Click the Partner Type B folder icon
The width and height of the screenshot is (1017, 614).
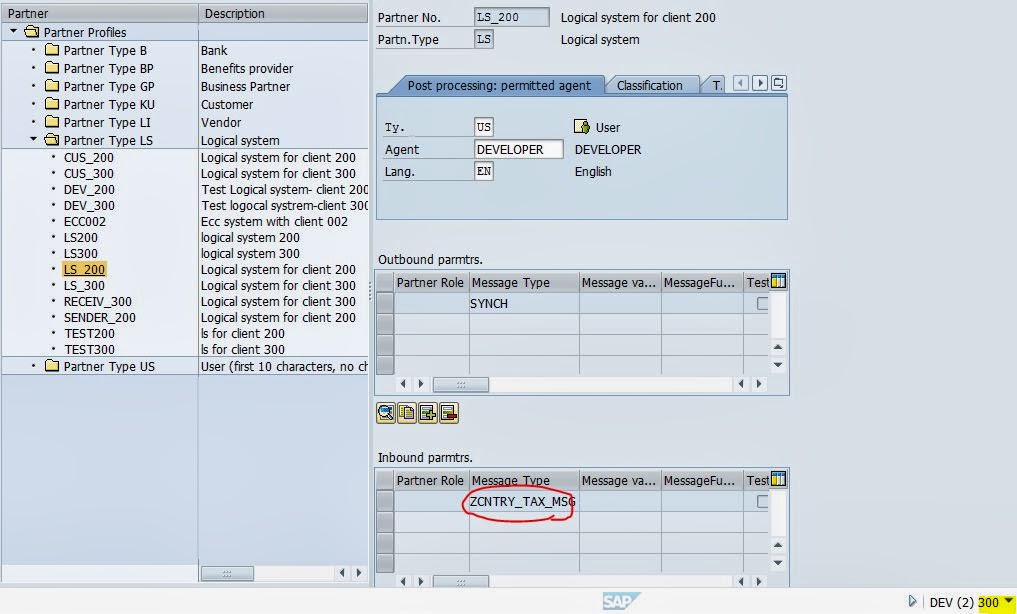click(52, 50)
